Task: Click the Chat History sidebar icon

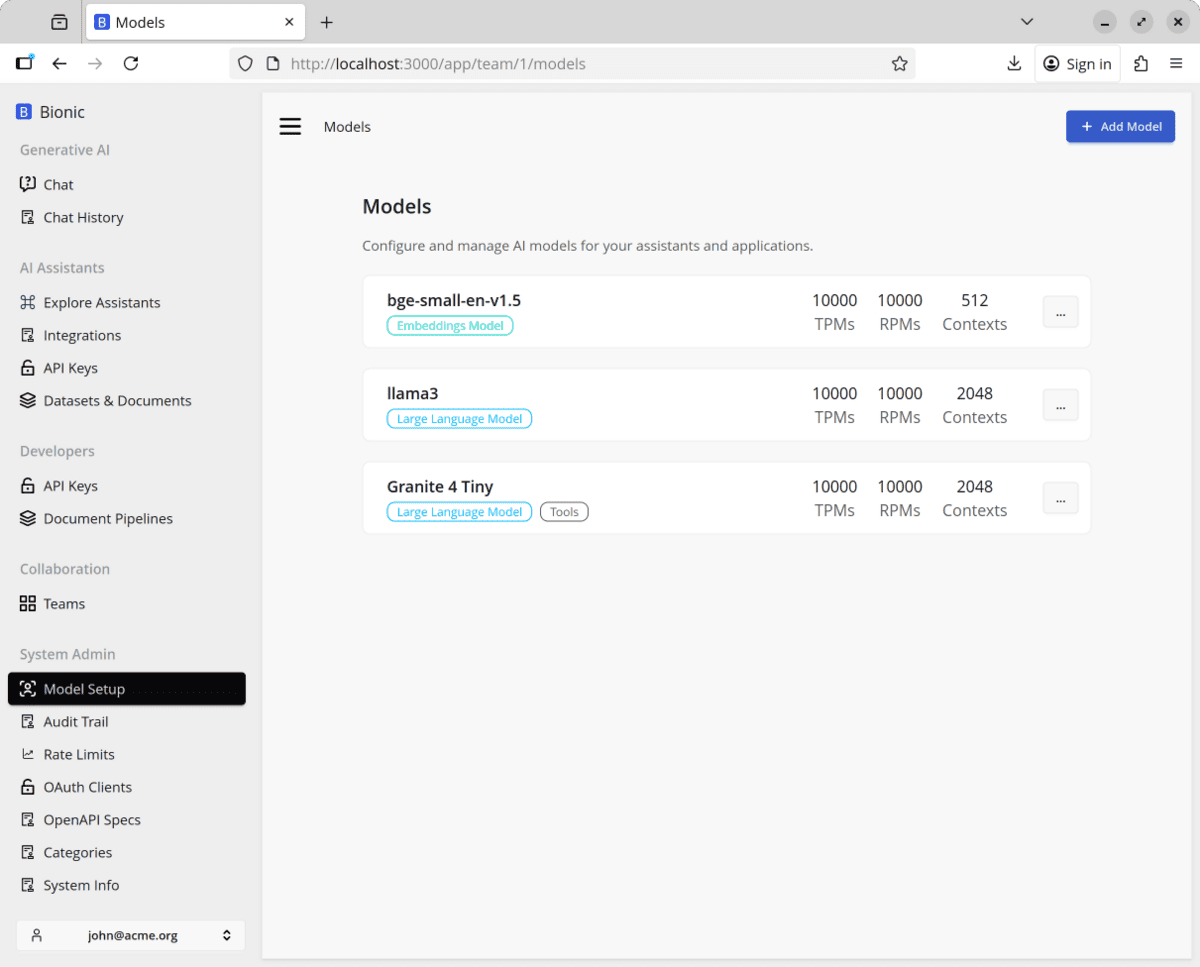Action: point(28,217)
